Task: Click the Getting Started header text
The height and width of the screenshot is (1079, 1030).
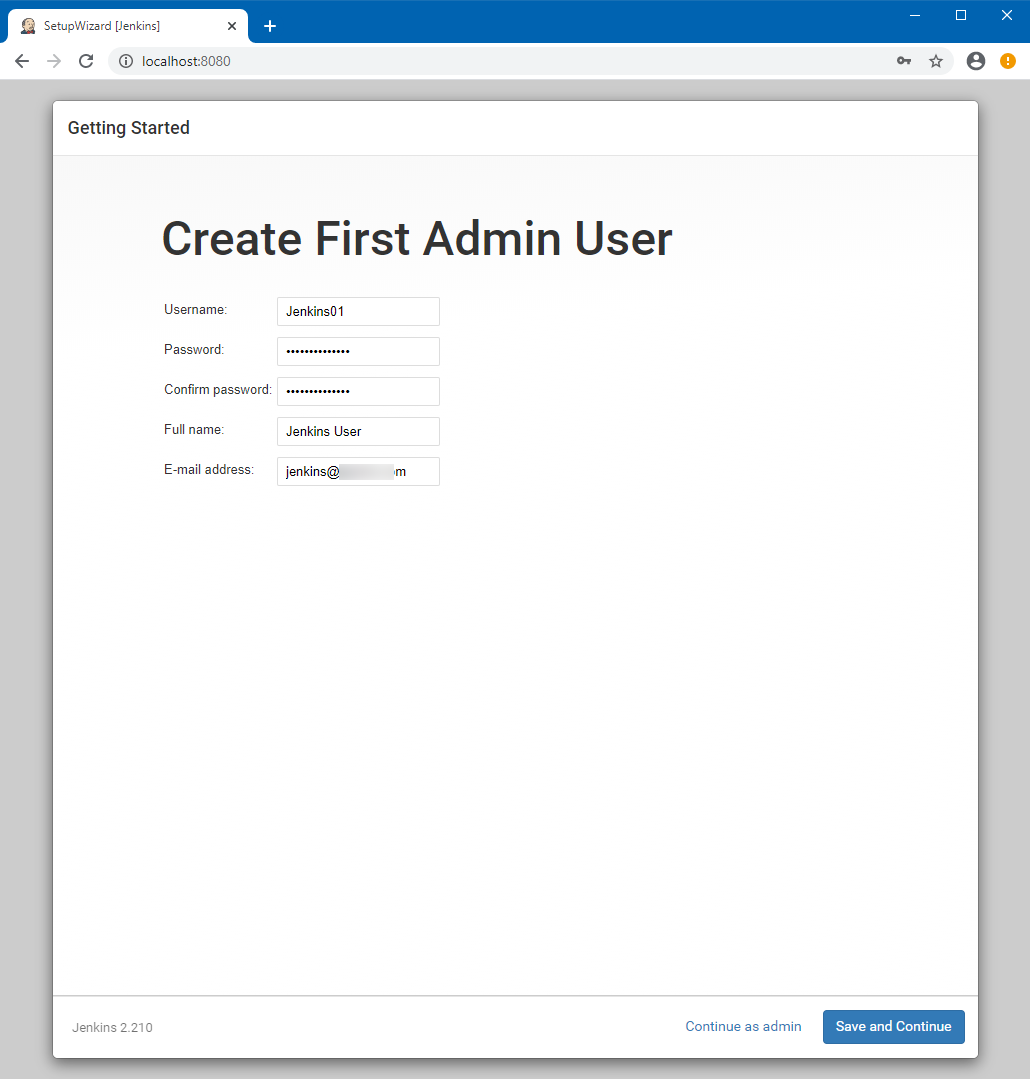Action: pos(129,128)
